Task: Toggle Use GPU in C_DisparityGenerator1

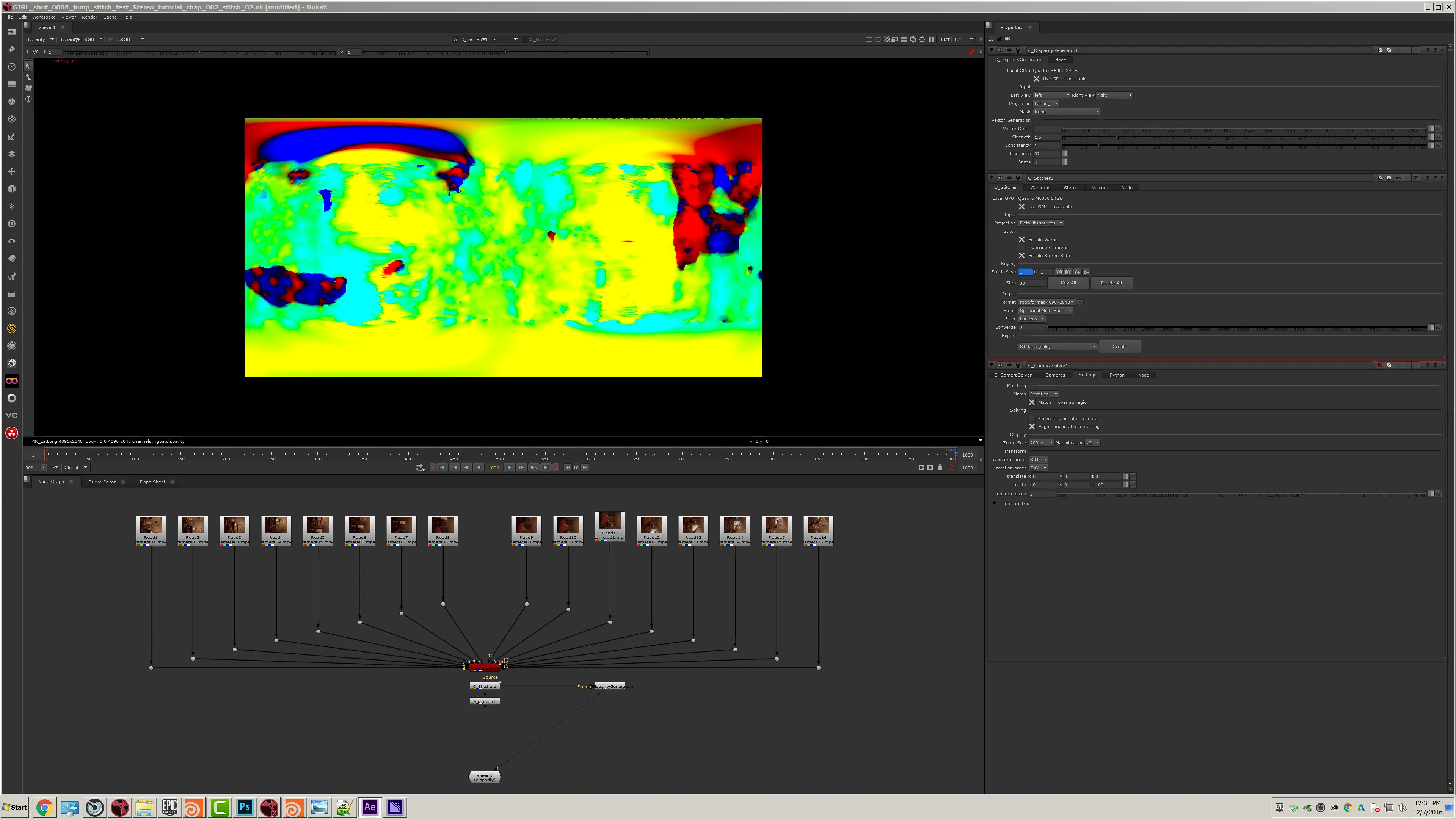Action: tap(1036, 79)
